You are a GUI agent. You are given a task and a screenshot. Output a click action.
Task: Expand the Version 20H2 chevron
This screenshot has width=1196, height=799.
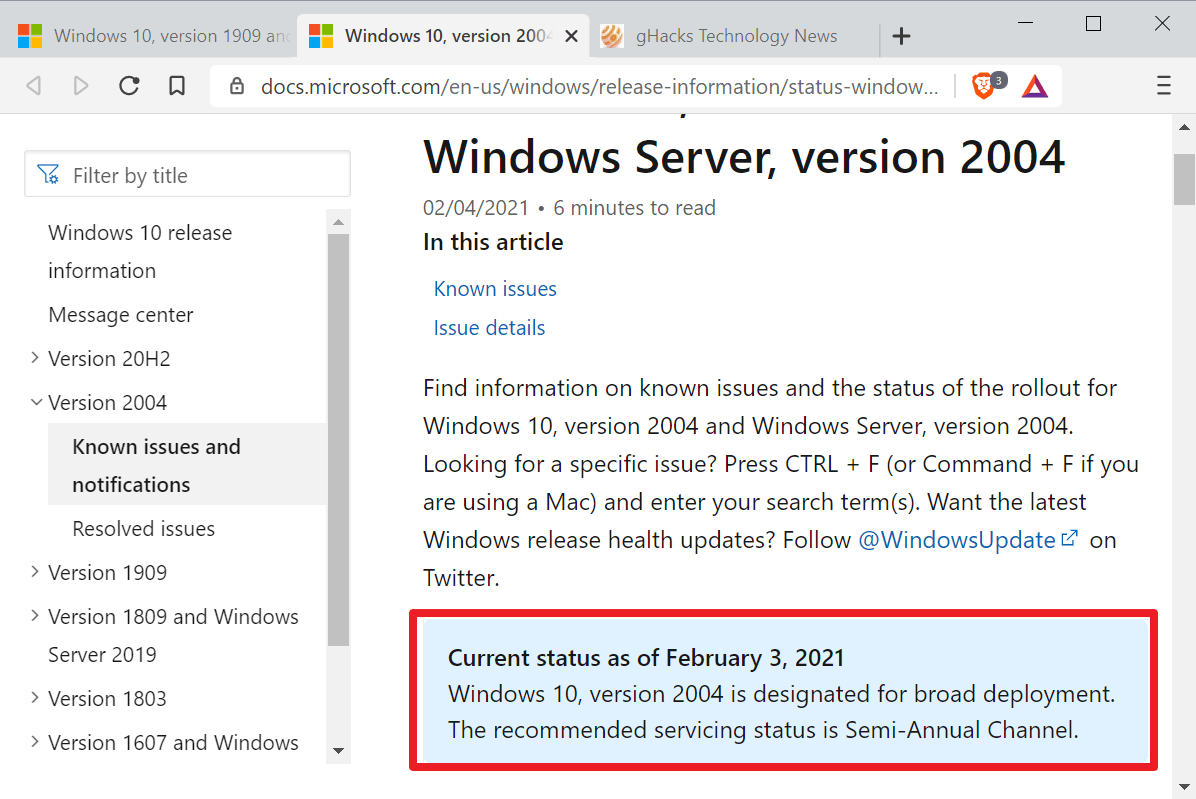pyautogui.click(x=34, y=358)
